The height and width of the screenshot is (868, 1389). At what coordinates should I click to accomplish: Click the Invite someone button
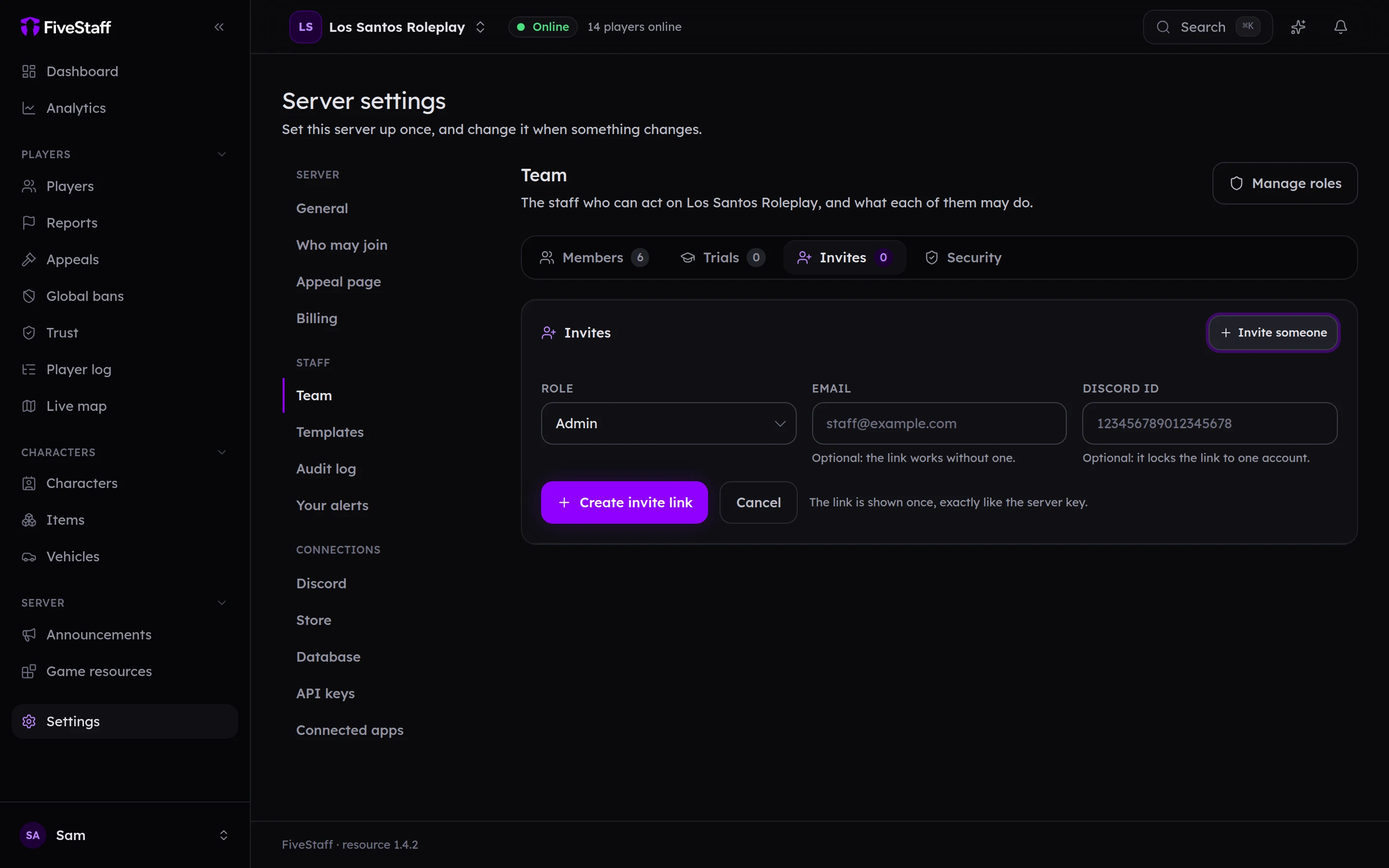pyautogui.click(x=1273, y=332)
